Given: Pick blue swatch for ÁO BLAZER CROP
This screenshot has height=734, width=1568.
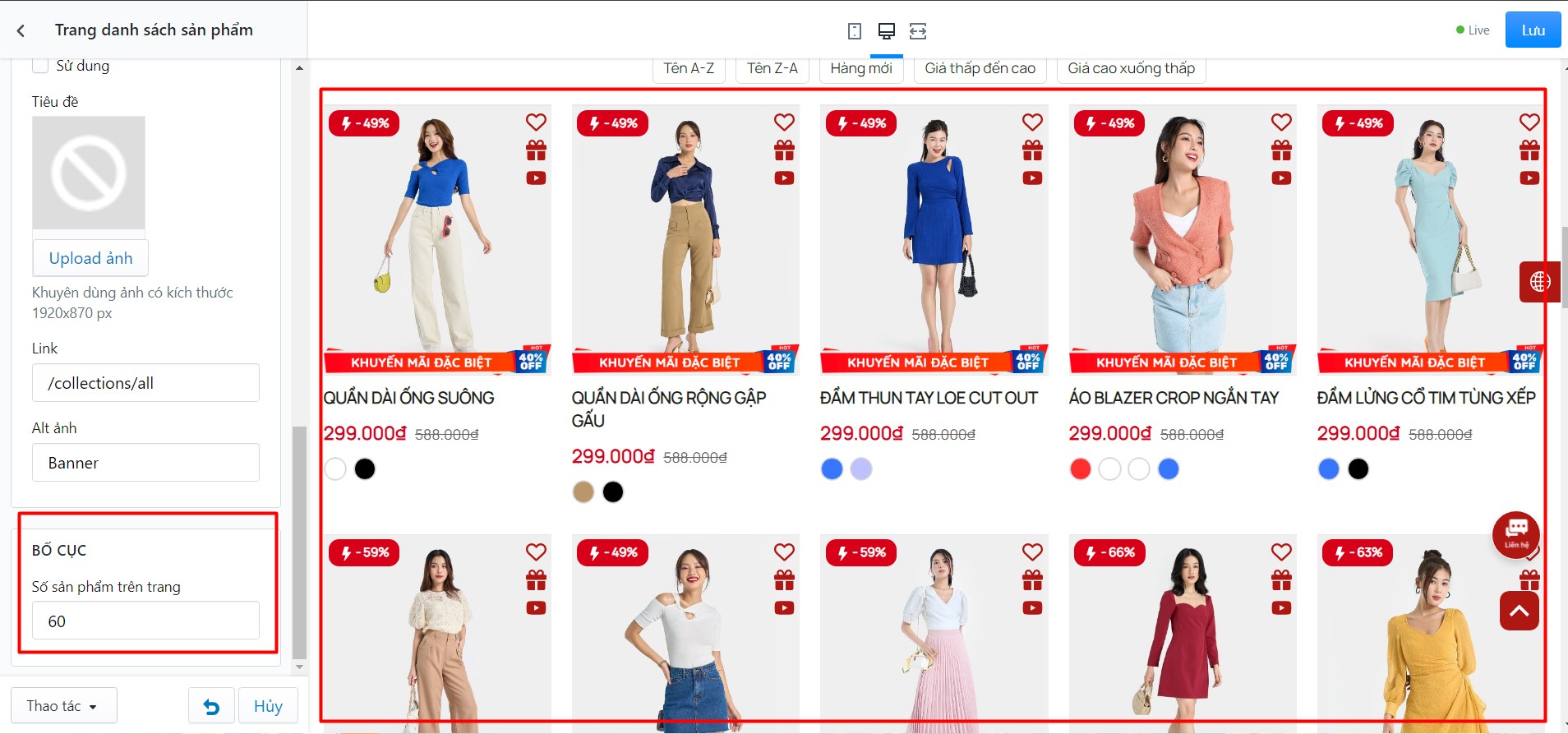Looking at the screenshot, I should pos(1169,469).
